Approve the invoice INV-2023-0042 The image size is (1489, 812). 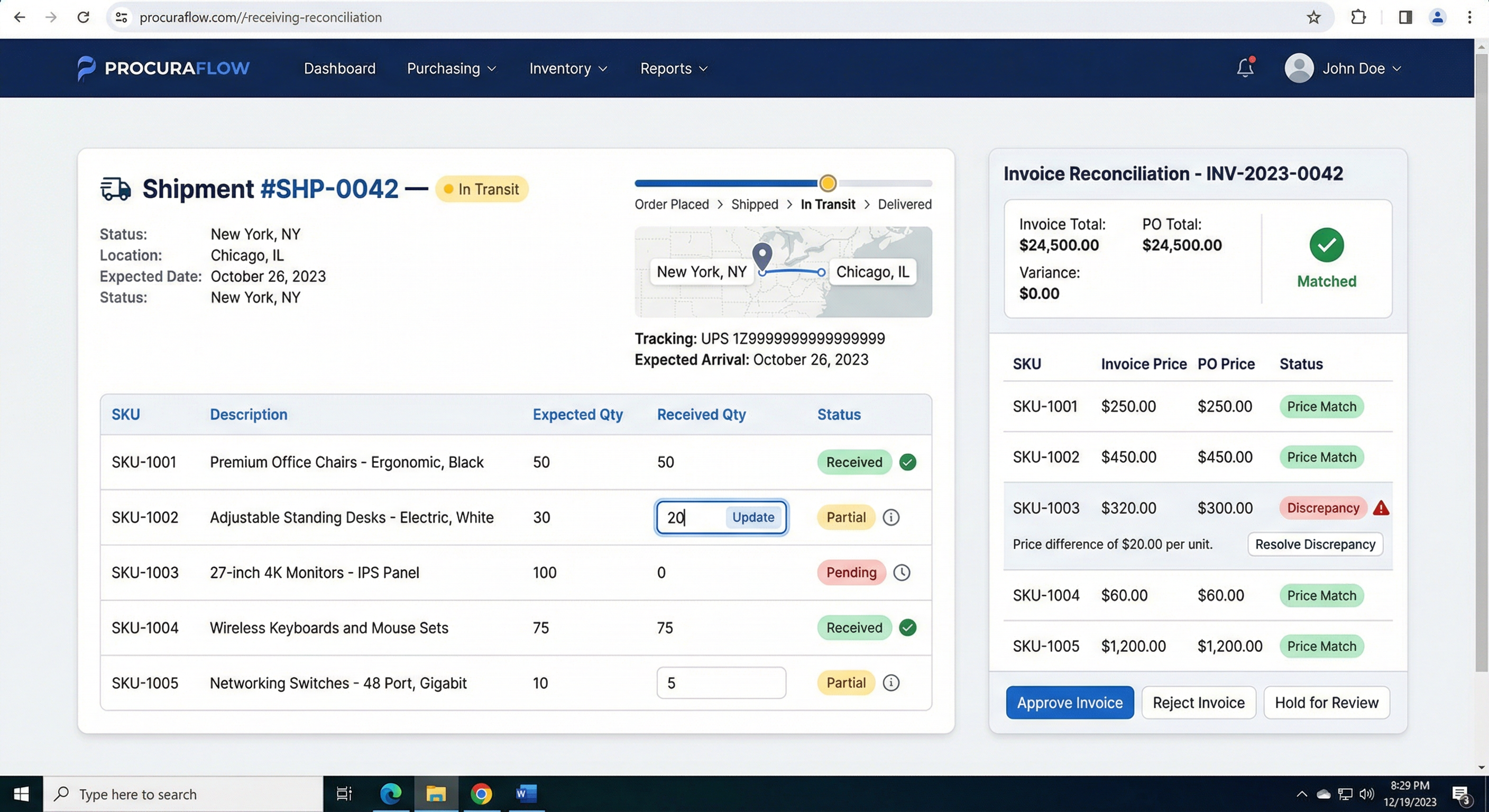1069,702
